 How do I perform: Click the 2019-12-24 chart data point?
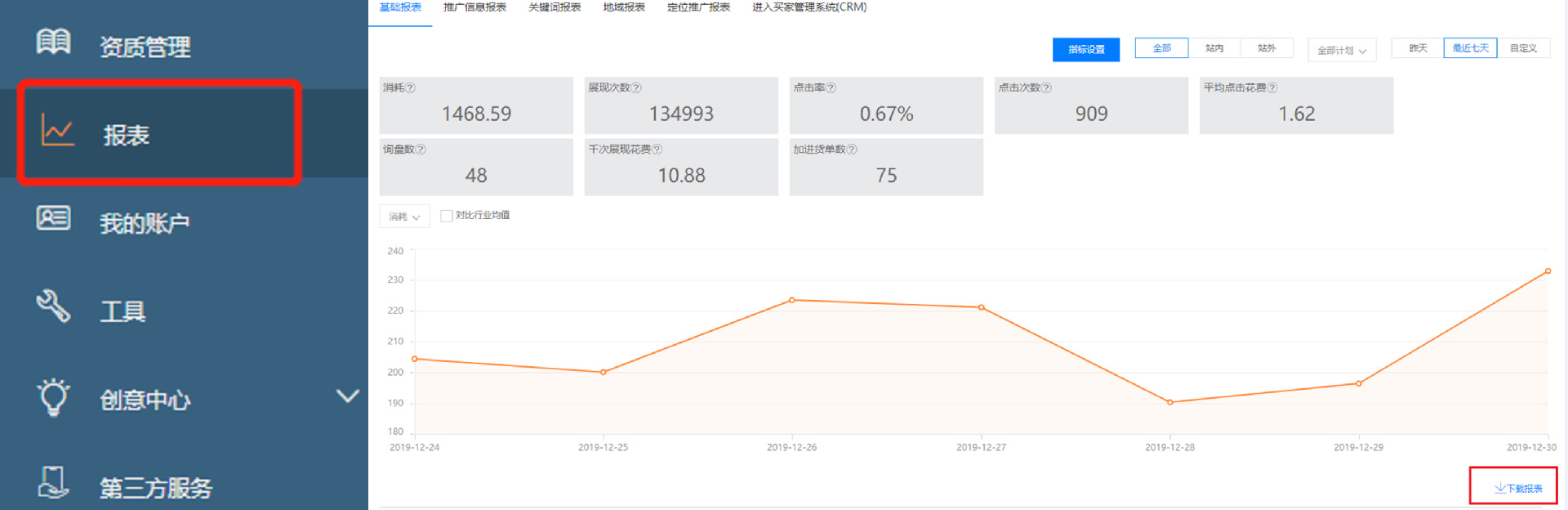click(x=415, y=359)
